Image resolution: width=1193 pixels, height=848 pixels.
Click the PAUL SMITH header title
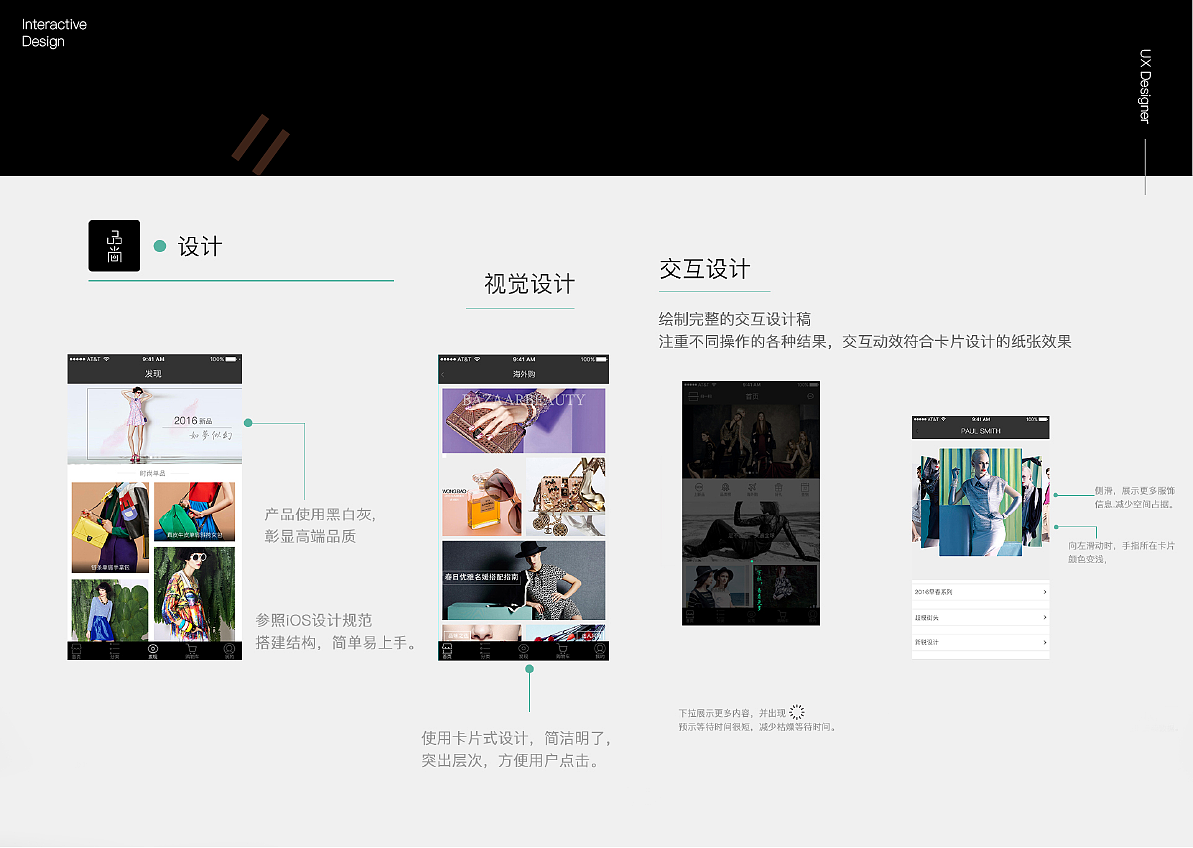pyautogui.click(x=980, y=431)
